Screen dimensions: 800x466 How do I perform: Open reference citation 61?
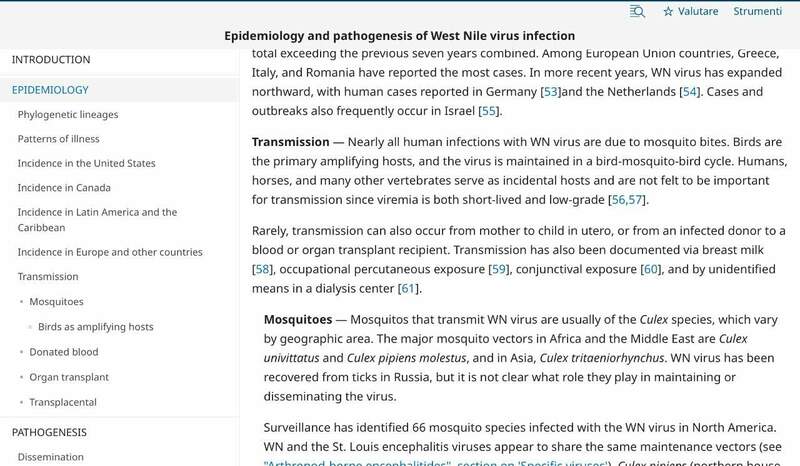(408, 289)
